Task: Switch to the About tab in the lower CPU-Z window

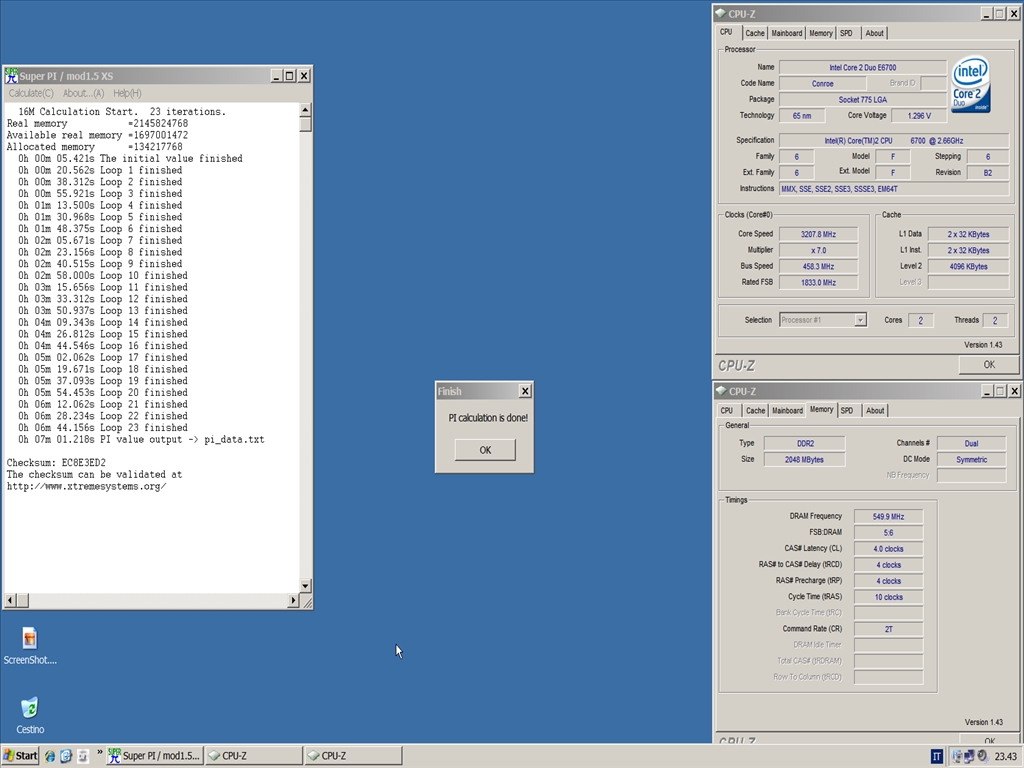Action: pyautogui.click(x=875, y=411)
